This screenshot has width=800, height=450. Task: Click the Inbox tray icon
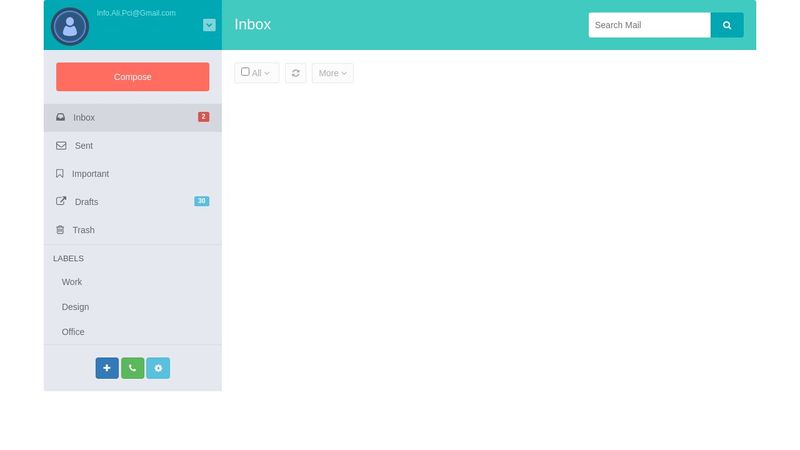61,117
